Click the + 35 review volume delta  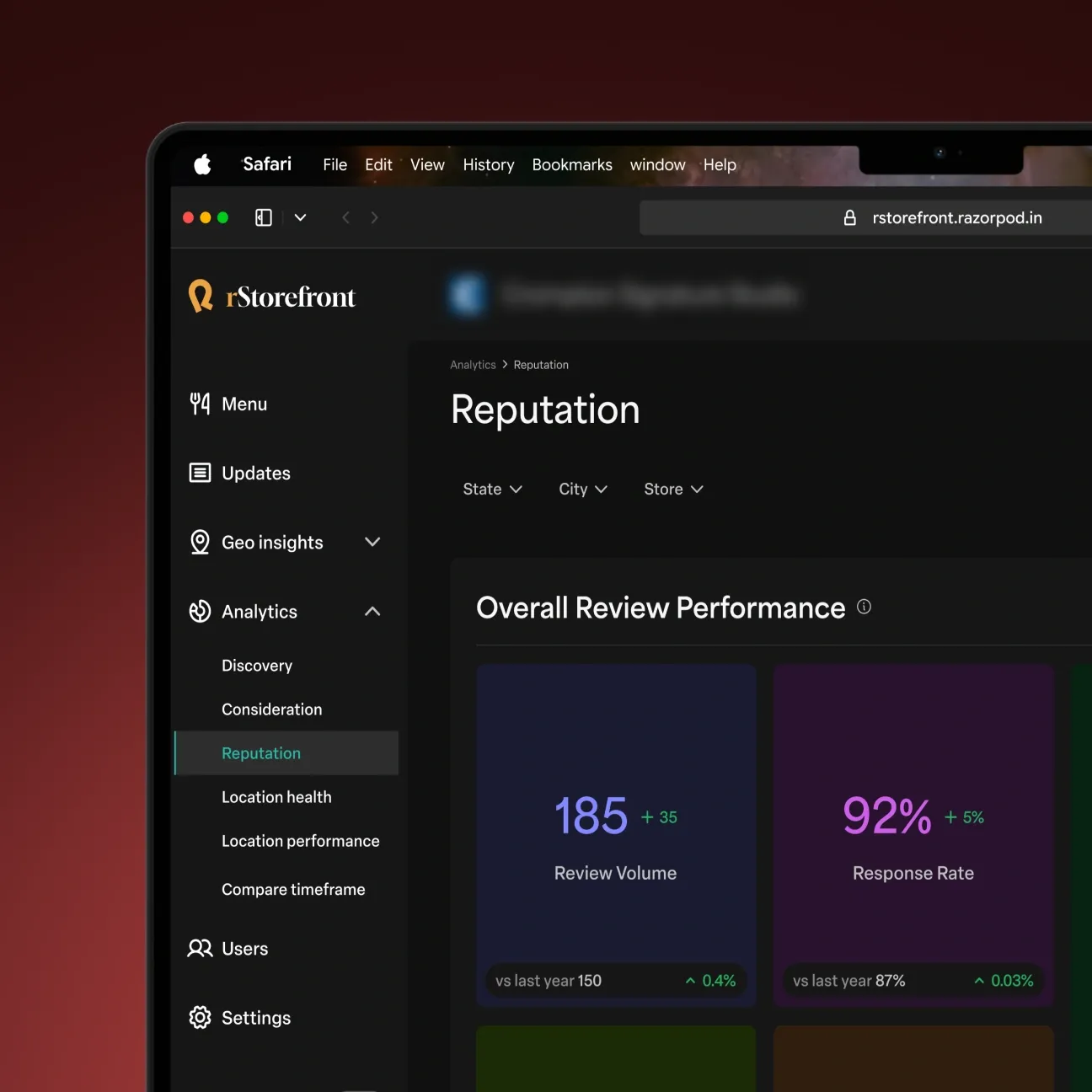click(659, 817)
